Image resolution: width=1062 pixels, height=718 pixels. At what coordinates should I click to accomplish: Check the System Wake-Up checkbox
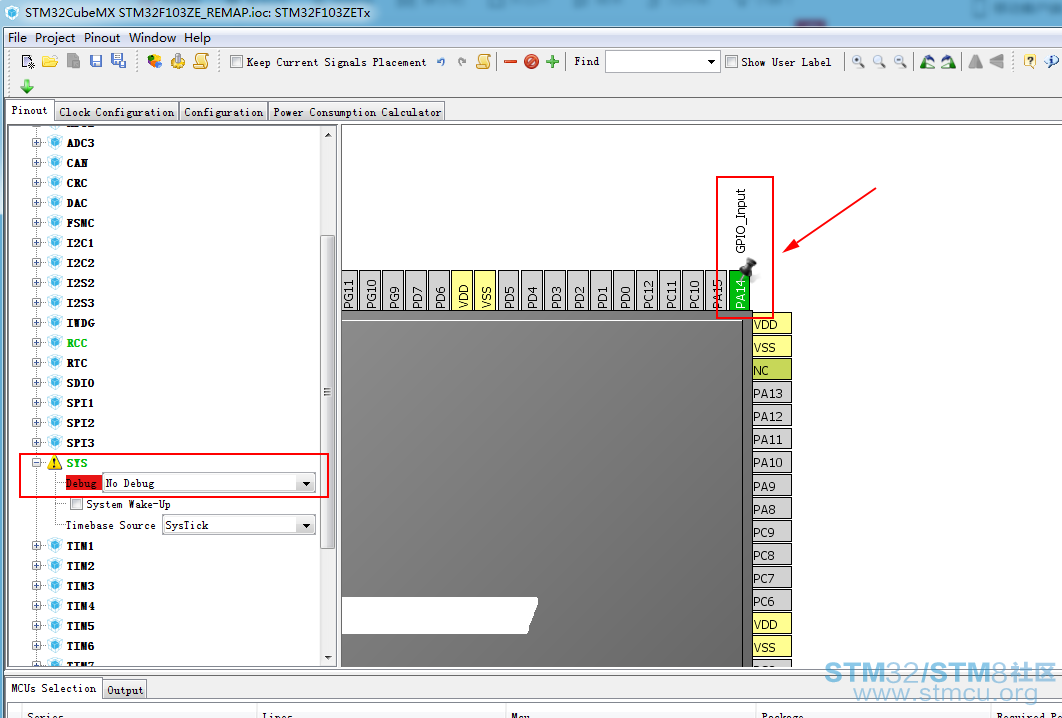77,504
